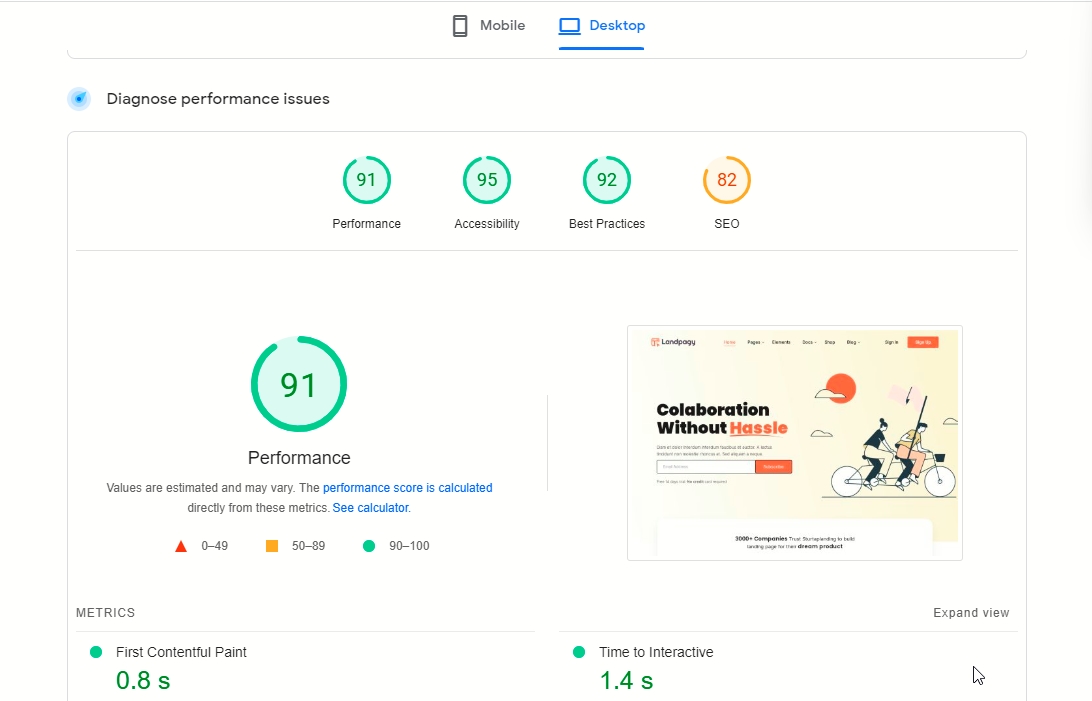The image size is (1092, 701).
Task: Click the mobile phone icon
Action: pyautogui.click(x=460, y=26)
